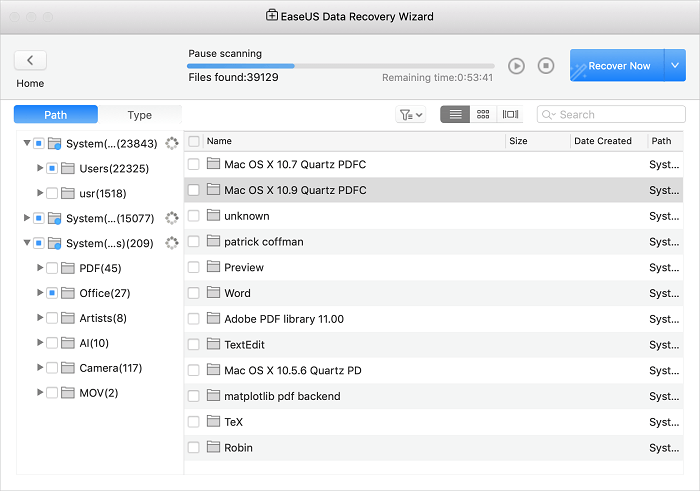Click the Camera(117) folder icon
This screenshot has width=700, height=491.
(68, 368)
